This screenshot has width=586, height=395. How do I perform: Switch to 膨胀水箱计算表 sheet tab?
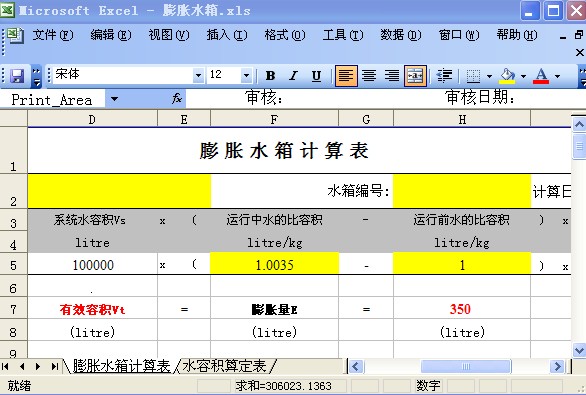(x=121, y=366)
